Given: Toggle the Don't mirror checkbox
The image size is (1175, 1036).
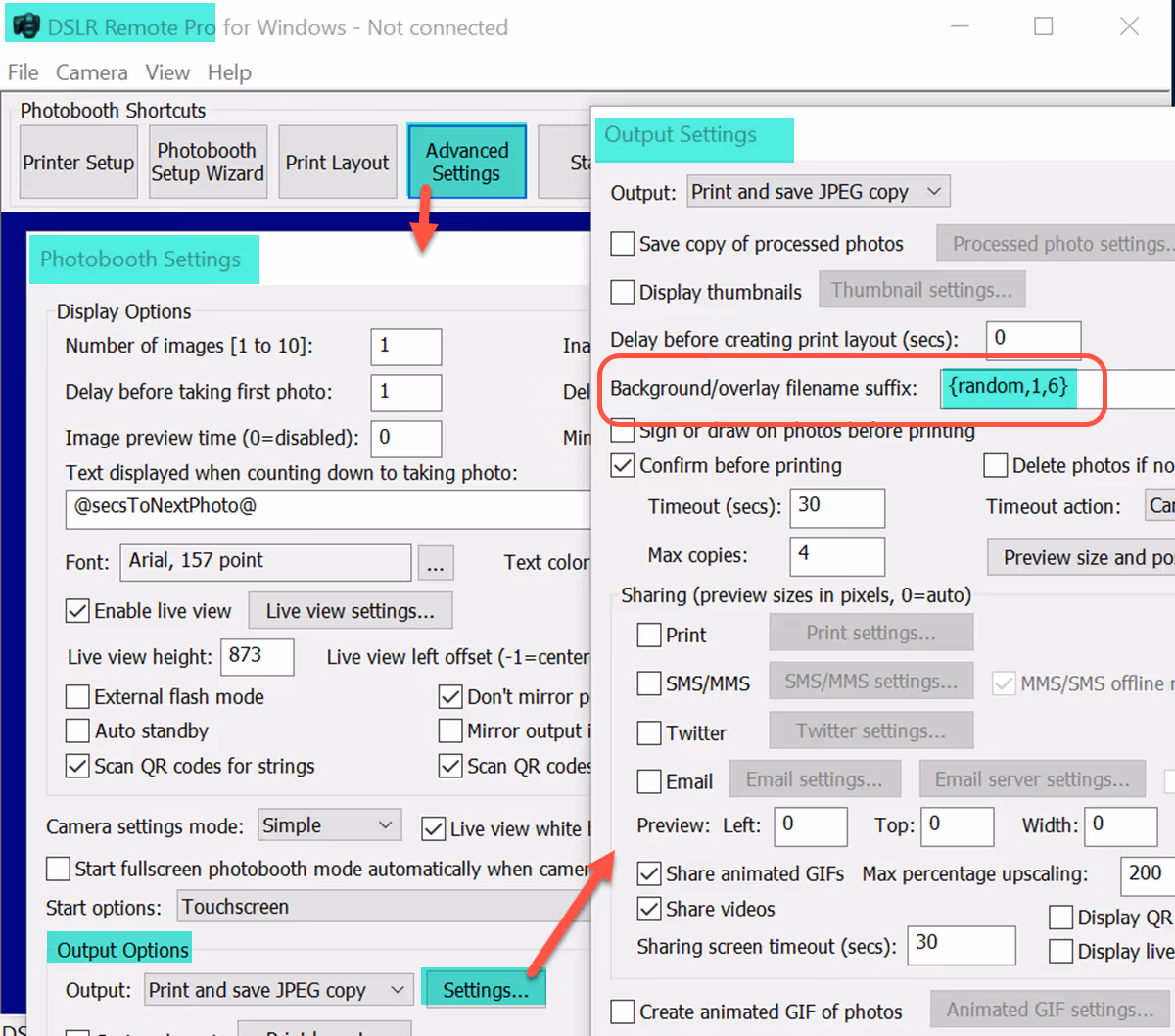Looking at the screenshot, I should click(x=450, y=697).
